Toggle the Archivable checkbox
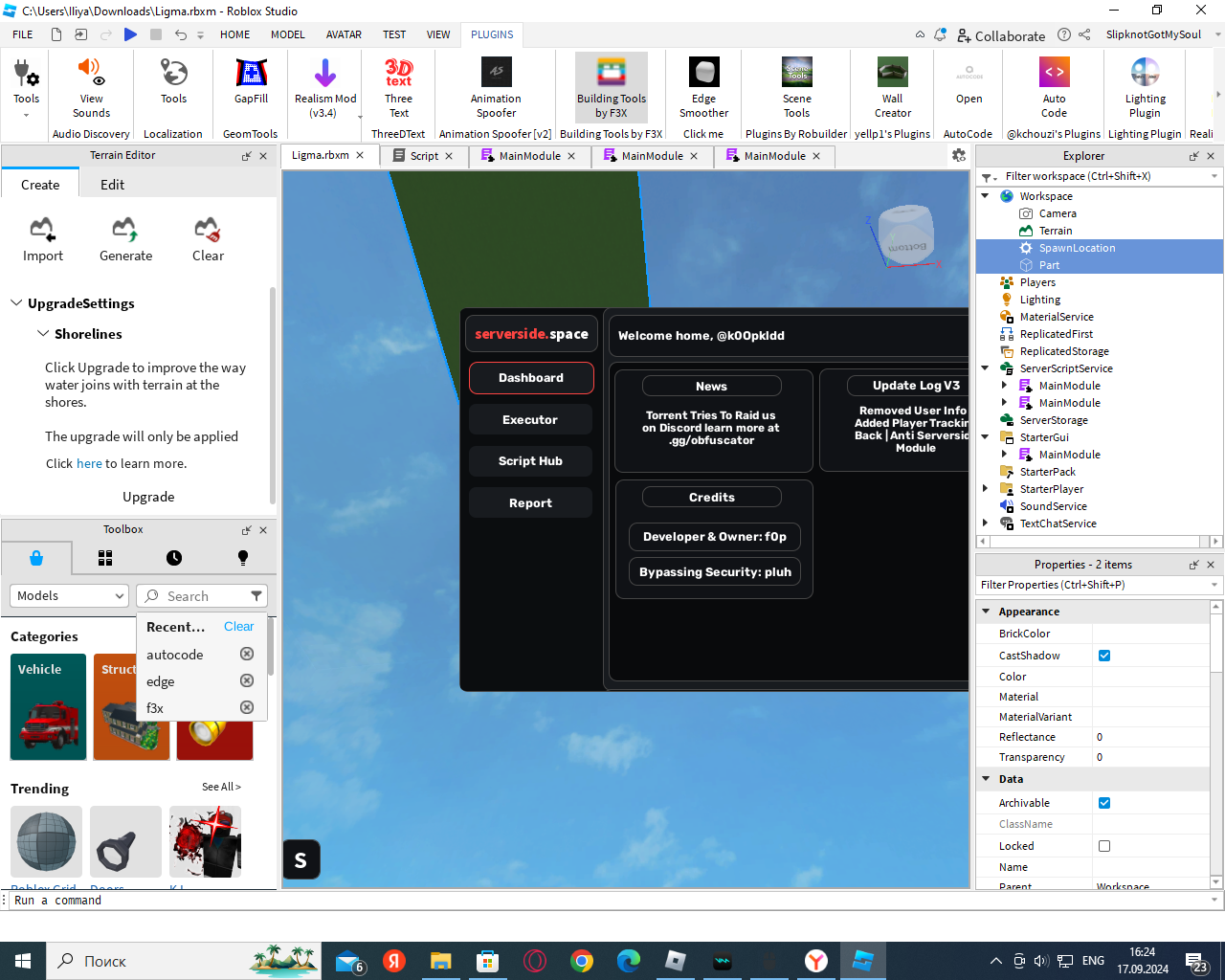Image resolution: width=1225 pixels, height=980 pixels. (x=1104, y=803)
